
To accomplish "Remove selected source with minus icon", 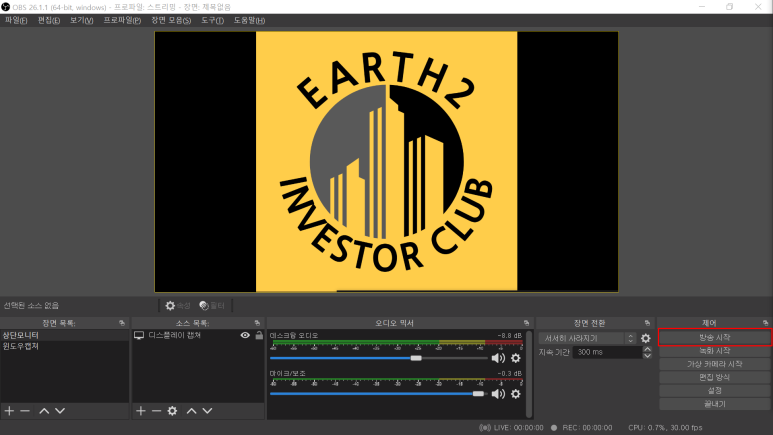I will [157, 410].
